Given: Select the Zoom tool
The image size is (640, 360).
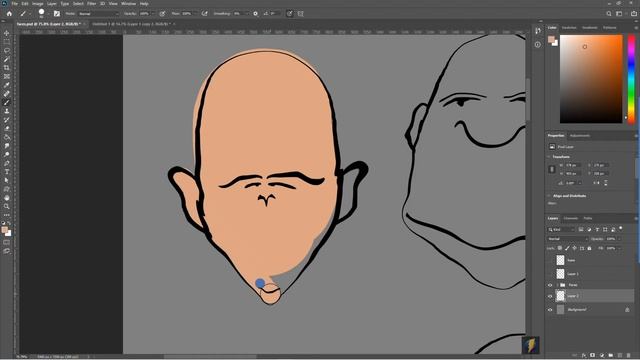Looking at the screenshot, I should [x=7, y=207].
